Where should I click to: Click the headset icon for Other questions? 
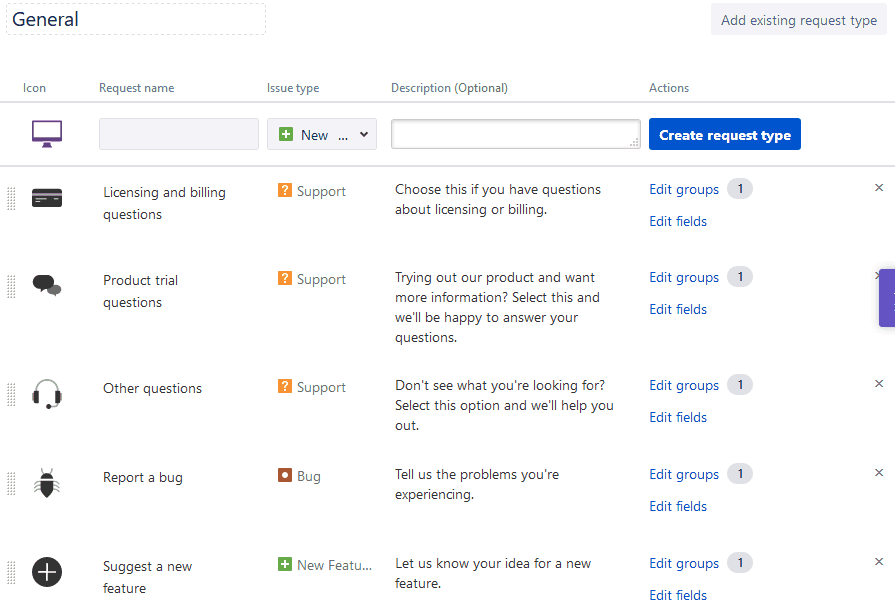pyautogui.click(x=47, y=394)
